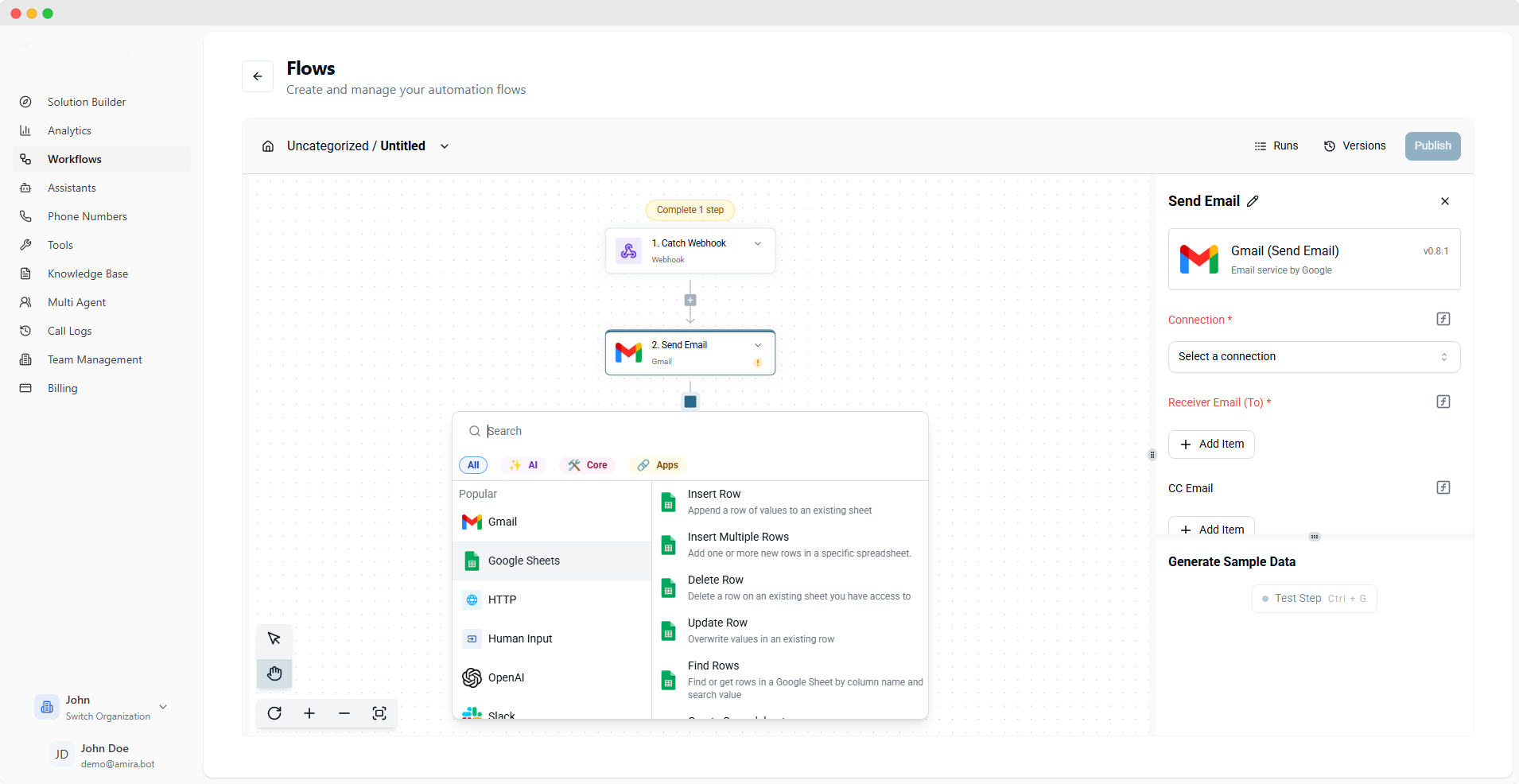Zoom in using the plus icon
1519x784 pixels.
[309, 713]
